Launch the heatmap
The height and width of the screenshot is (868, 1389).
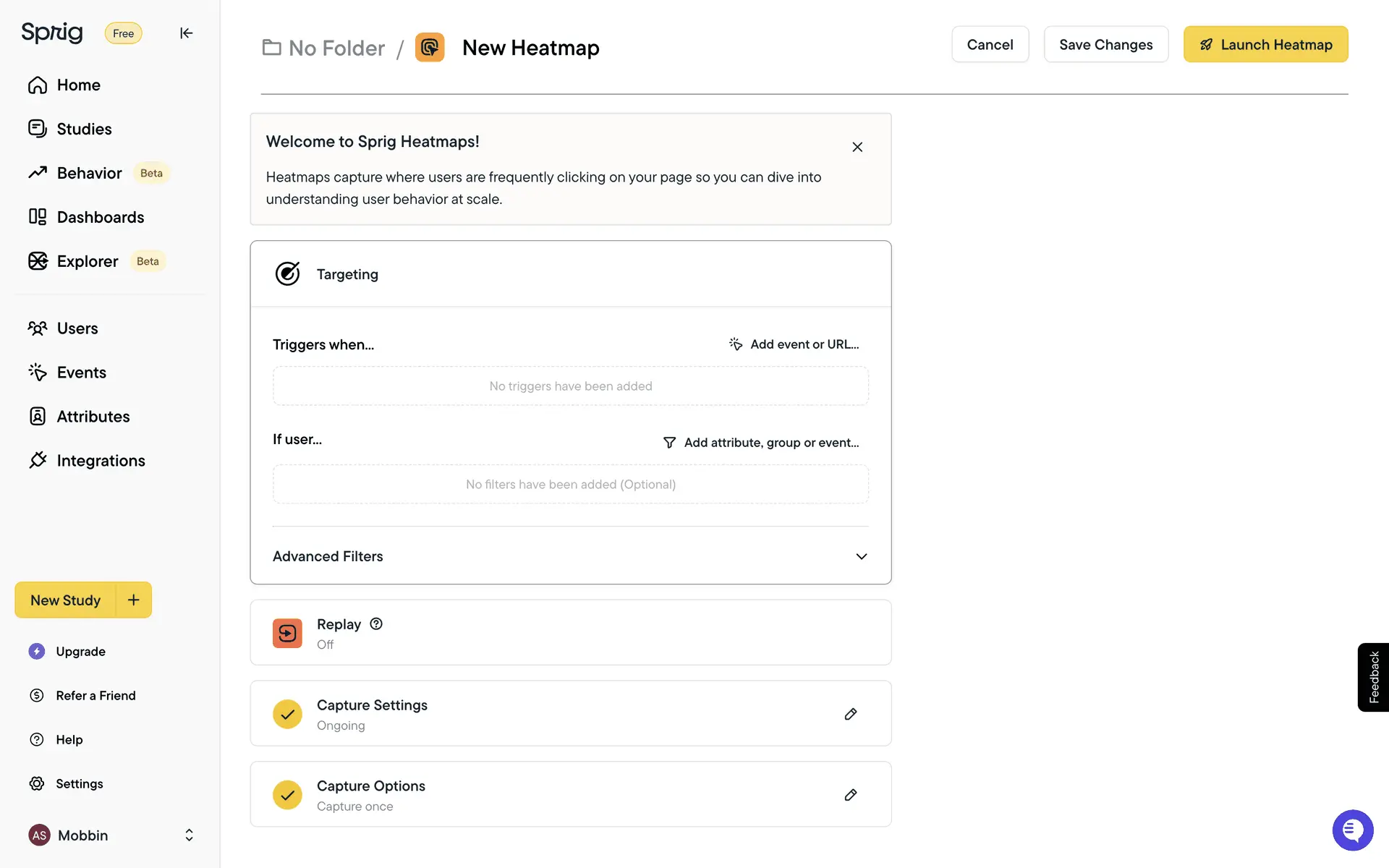point(1265,45)
